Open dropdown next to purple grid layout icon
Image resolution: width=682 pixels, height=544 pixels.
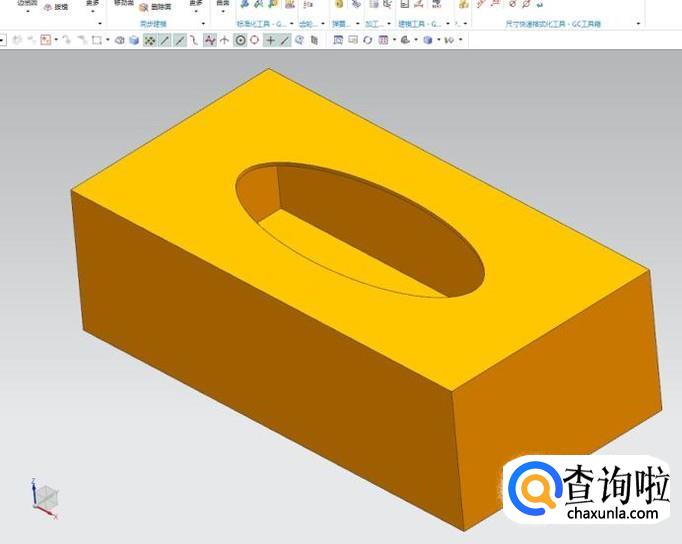394,40
